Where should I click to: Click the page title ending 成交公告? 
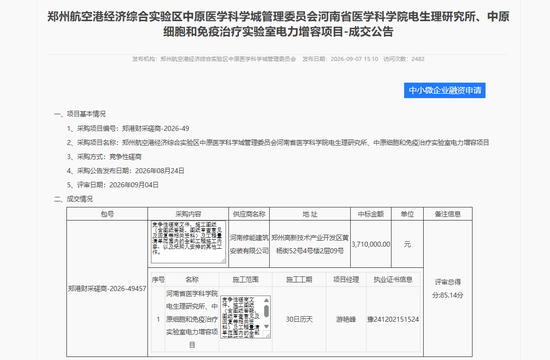(x=278, y=24)
